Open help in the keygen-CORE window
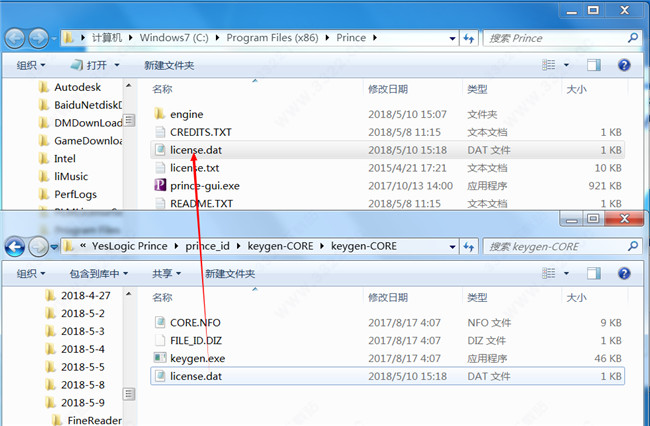The height and width of the screenshot is (426, 650). 624,274
